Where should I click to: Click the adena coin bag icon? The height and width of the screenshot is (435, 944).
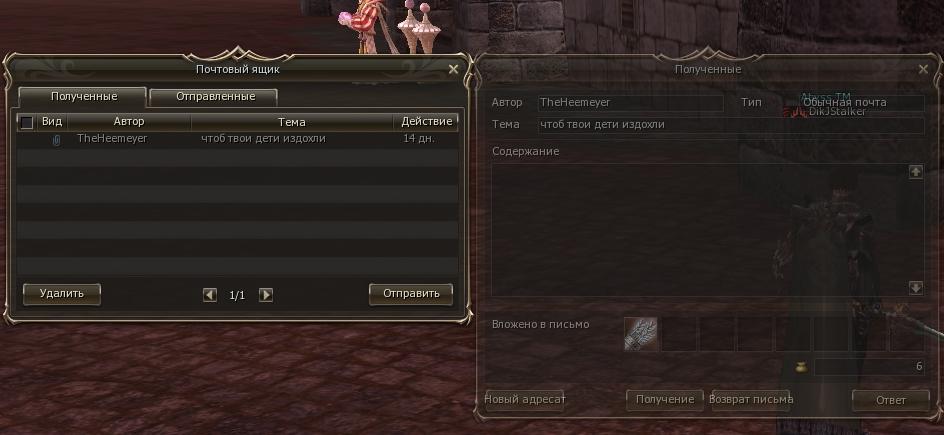[801, 366]
